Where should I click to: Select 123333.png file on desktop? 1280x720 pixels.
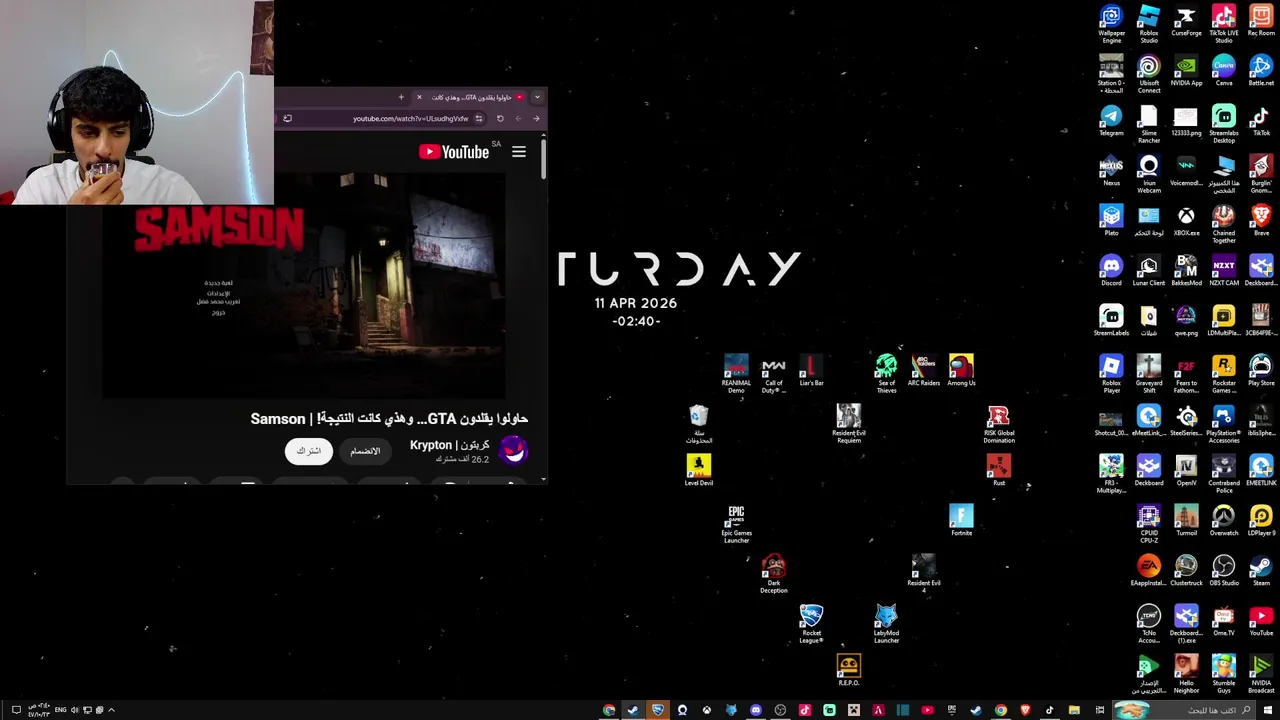1186,122
